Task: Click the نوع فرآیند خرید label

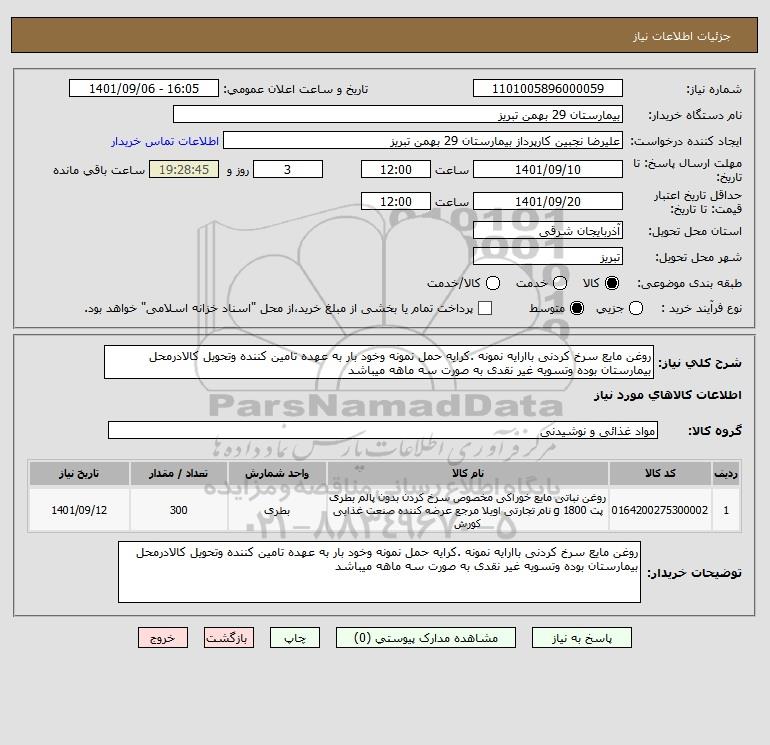Action: 701,308
